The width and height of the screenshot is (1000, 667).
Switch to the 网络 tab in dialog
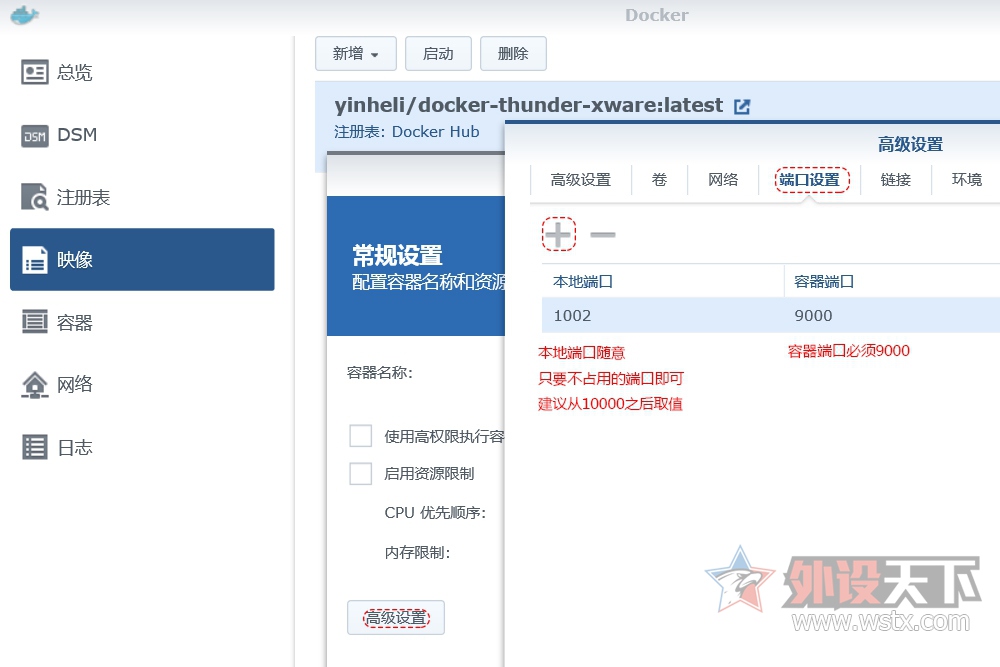click(723, 180)
